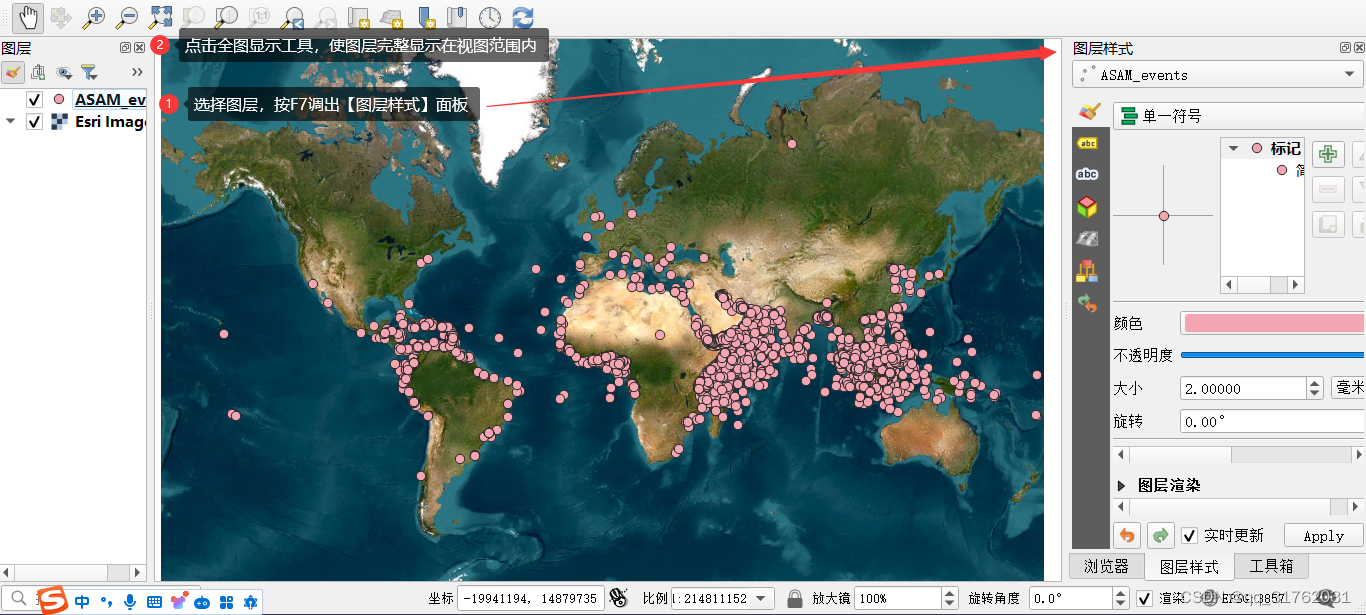Select the Symbology brush tab
Viewport: 1366px width, 615px height.
pos(1088,111)
